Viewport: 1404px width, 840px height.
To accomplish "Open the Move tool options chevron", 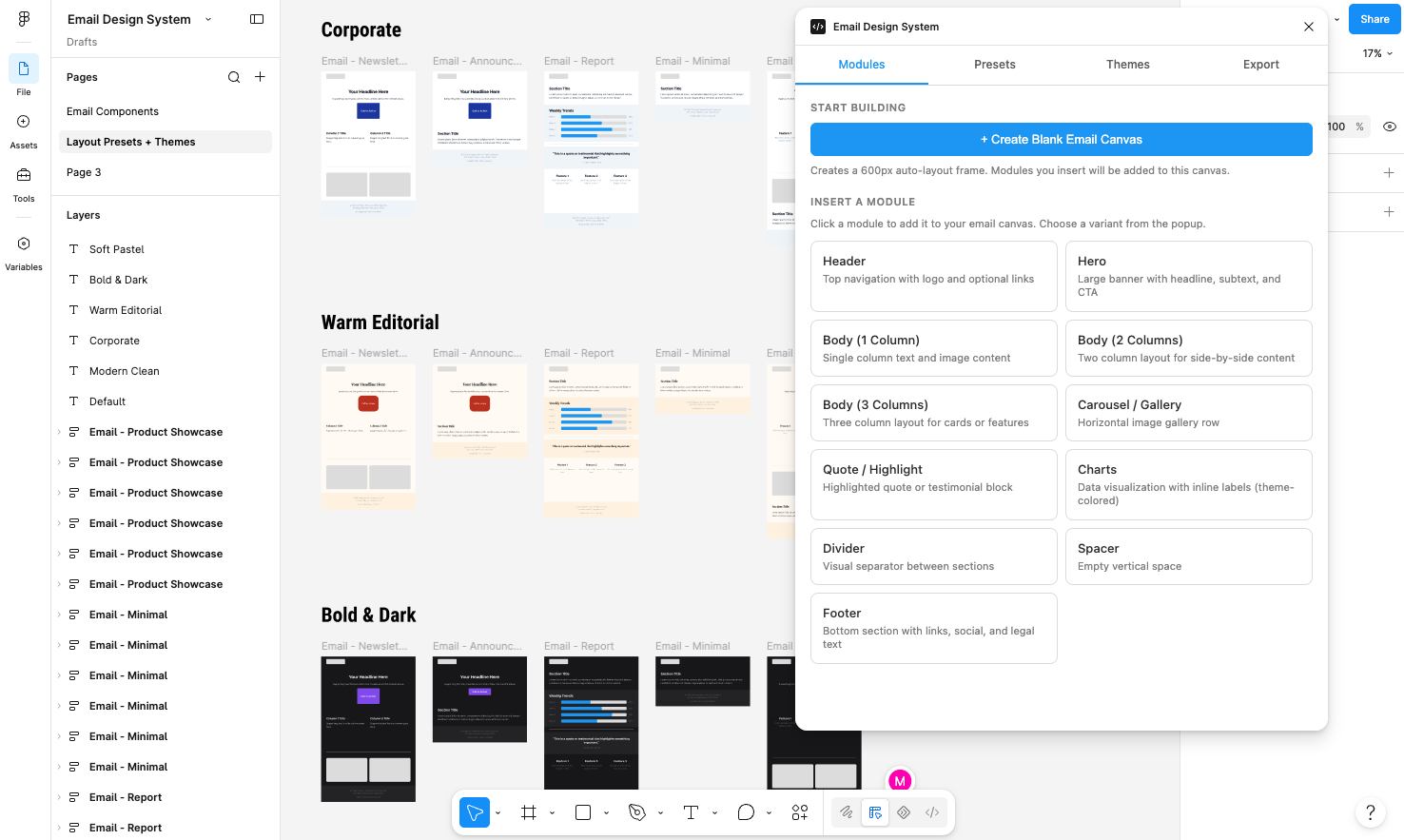I will tap(497, 813).
